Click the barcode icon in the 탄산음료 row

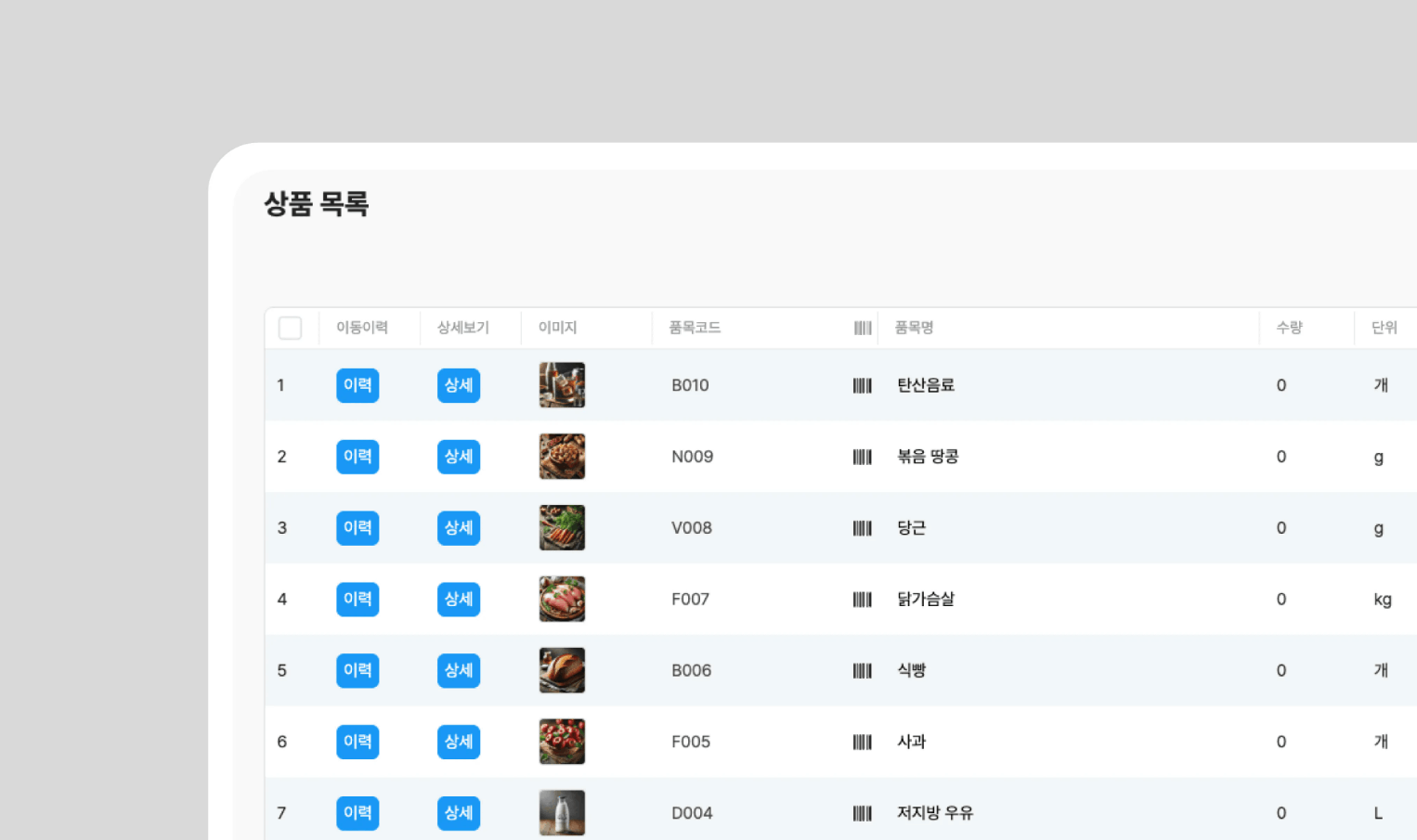tap(863, 385)
